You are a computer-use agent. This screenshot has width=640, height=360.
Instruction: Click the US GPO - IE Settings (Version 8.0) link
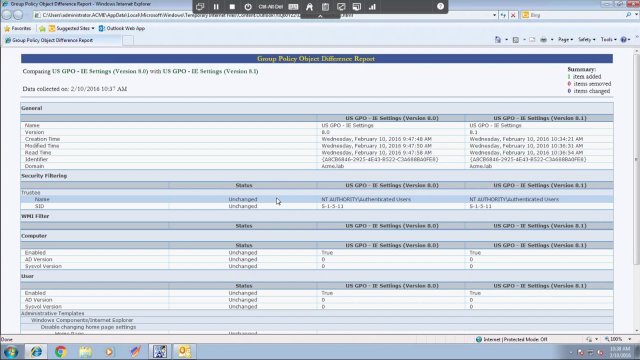[x=100, y=71]
